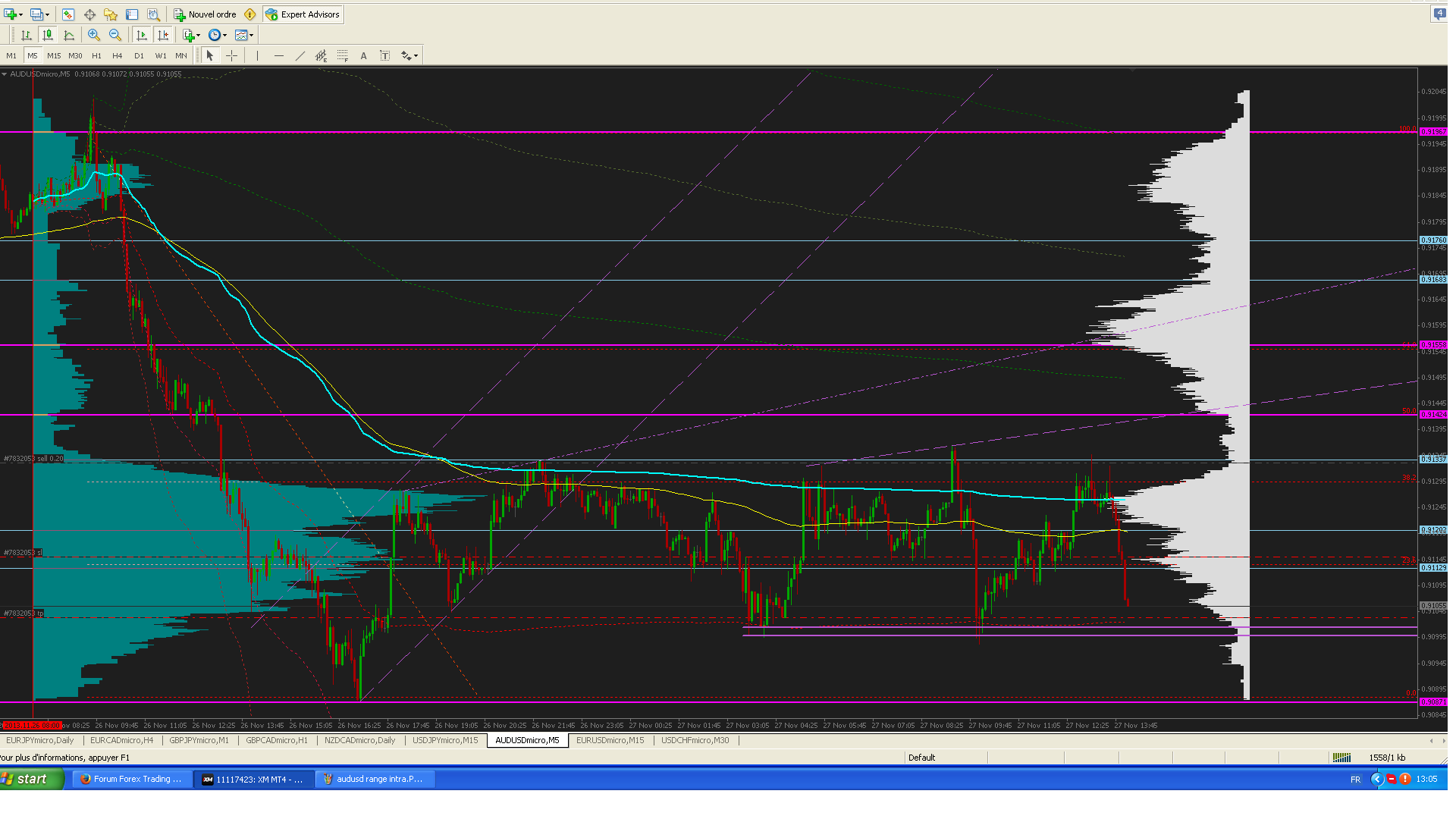
Task: Open the Periodicity clock dropdown
Action: click(x=217, y=35)
